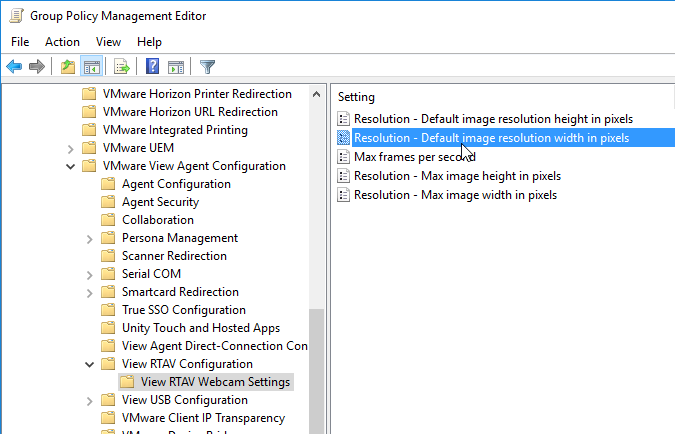Screen dimensions: 675x434
Task: Select Resolution - Default image resolution width text
Action: (492, 138)
